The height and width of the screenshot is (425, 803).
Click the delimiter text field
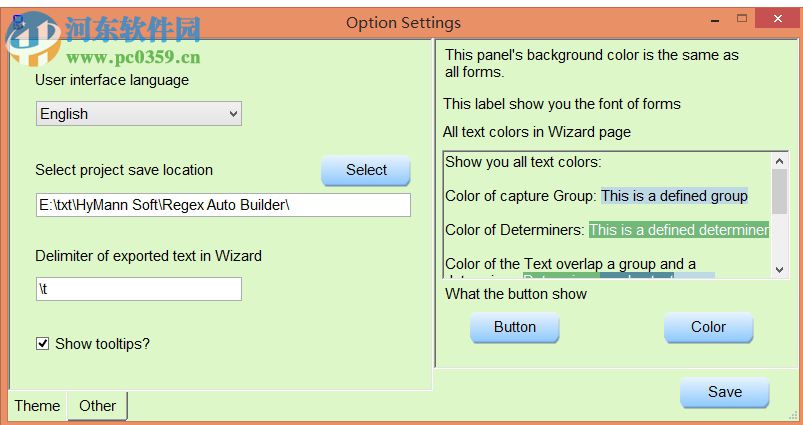tap(138, 289)
